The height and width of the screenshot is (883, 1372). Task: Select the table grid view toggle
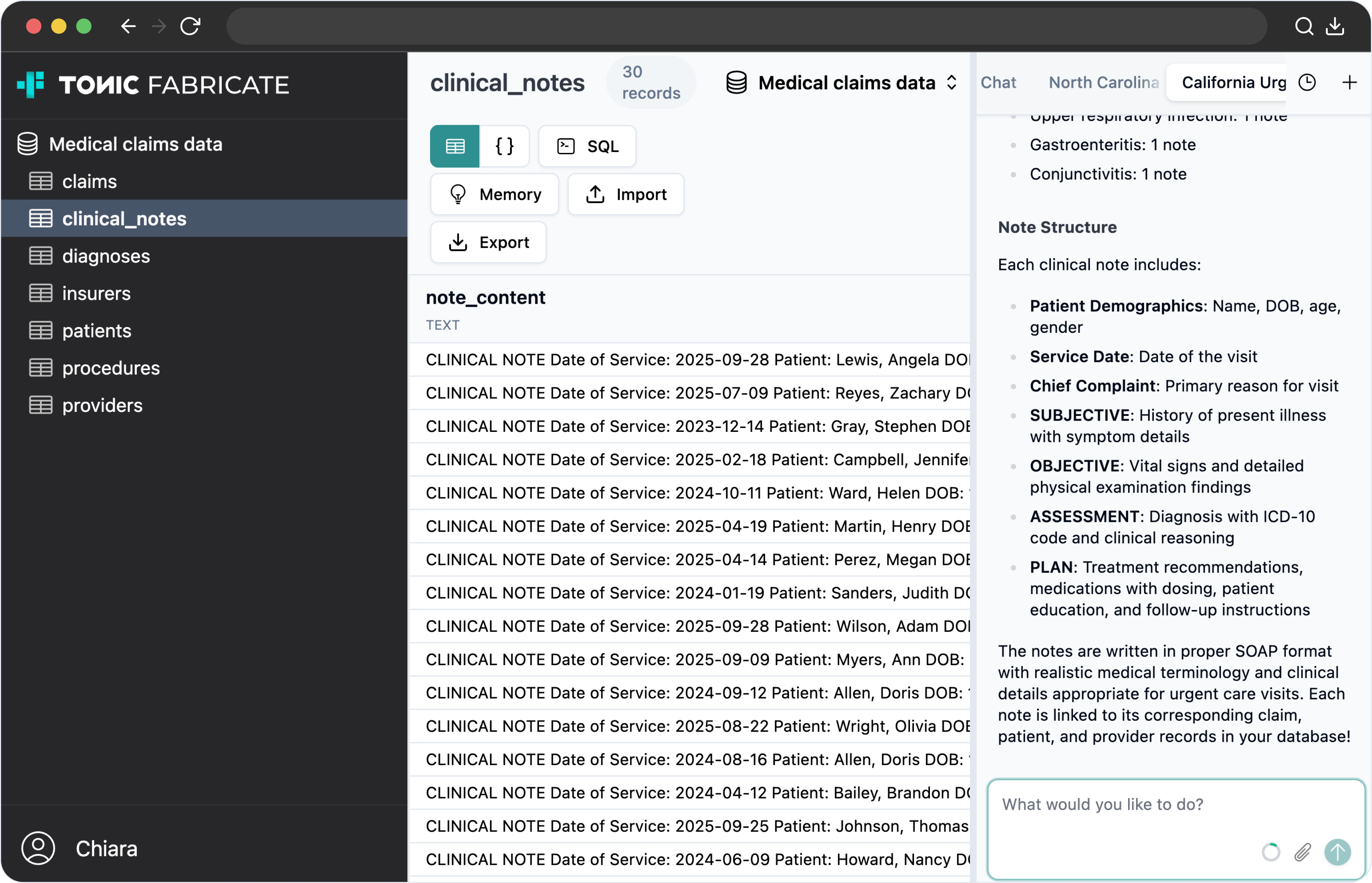coord(455,146)
